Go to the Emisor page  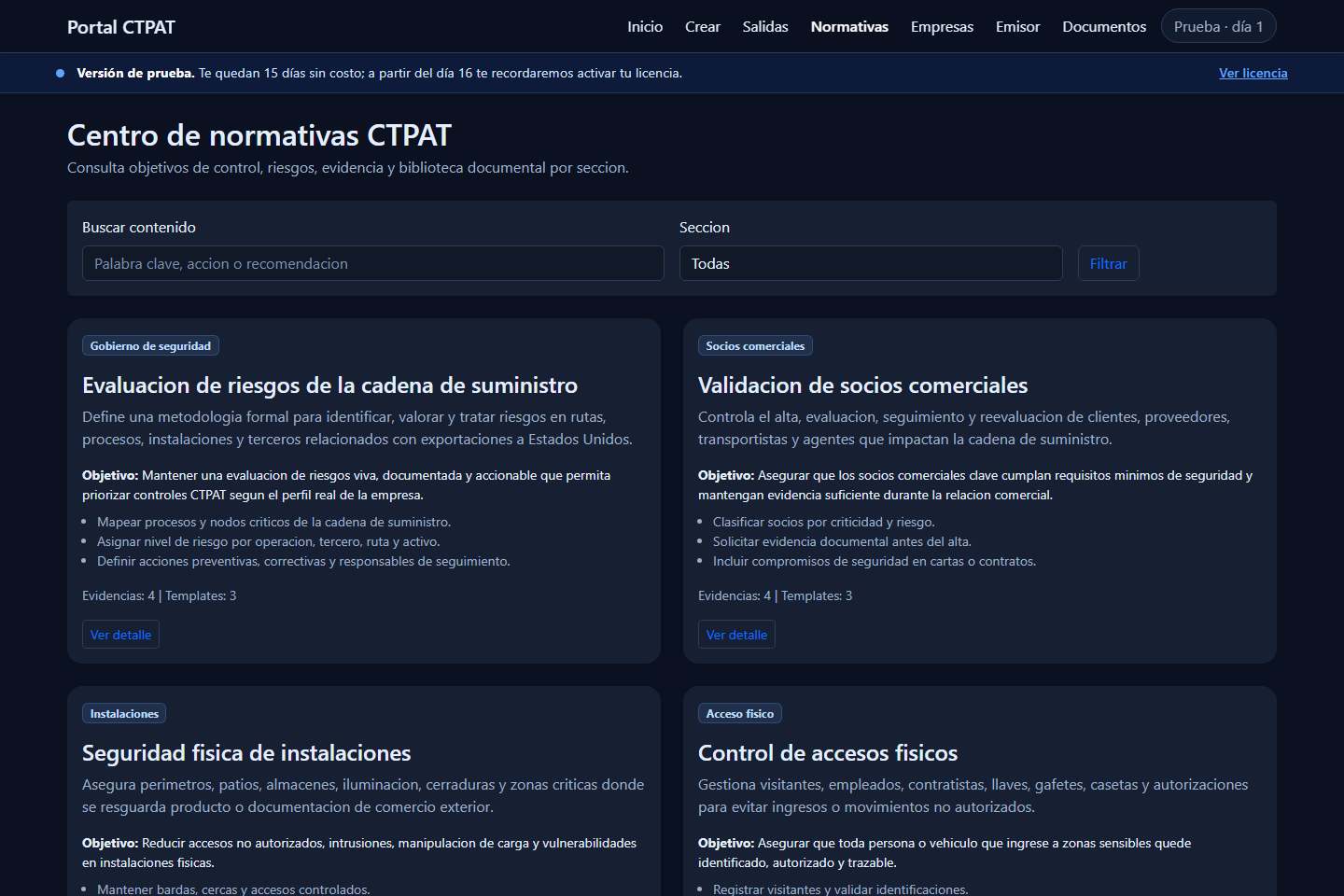point(1017,27)
